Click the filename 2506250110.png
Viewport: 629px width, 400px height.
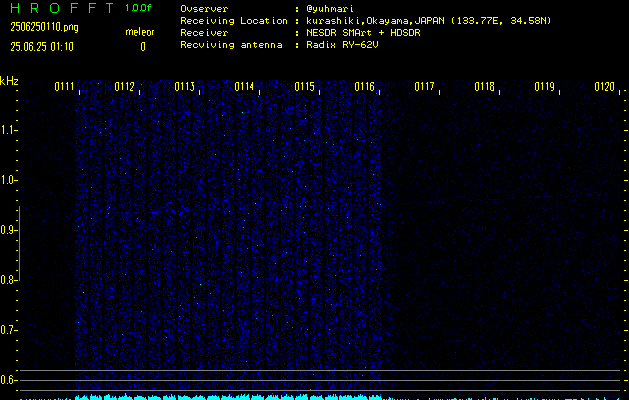pos(45,27)
